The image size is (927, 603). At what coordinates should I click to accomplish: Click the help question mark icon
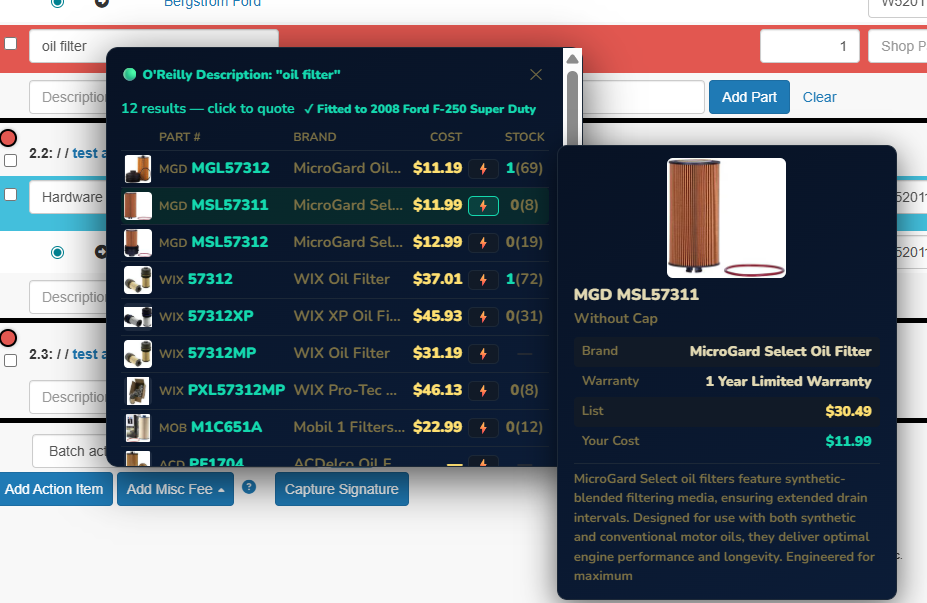point(249,487)
